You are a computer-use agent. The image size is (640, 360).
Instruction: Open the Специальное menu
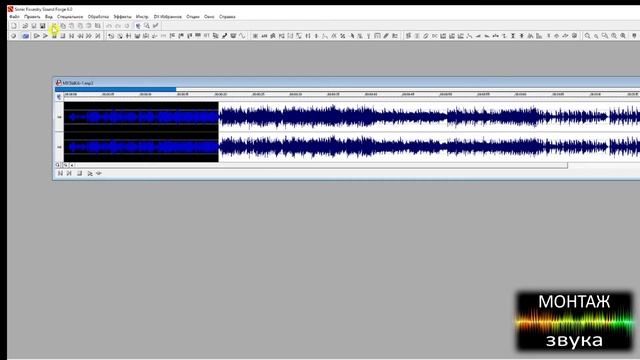[70, 17]
